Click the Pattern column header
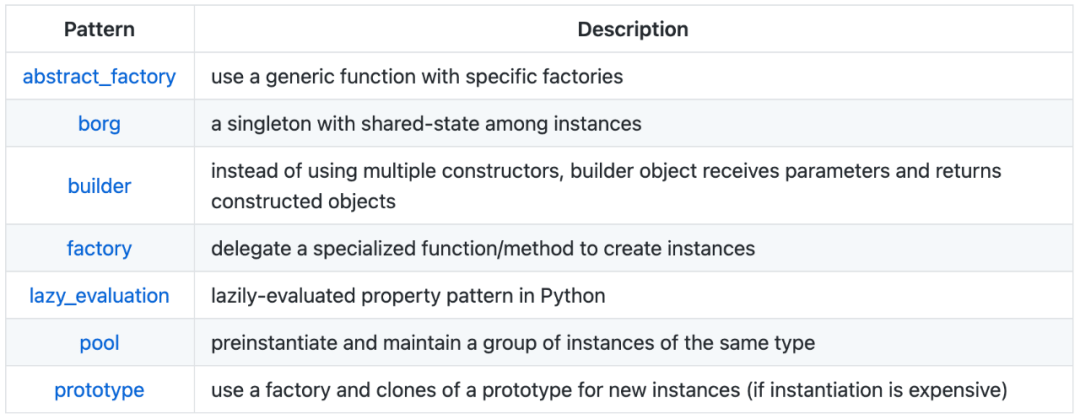The height and width of the screenshot is (419, 1080). tap(99, 29)
